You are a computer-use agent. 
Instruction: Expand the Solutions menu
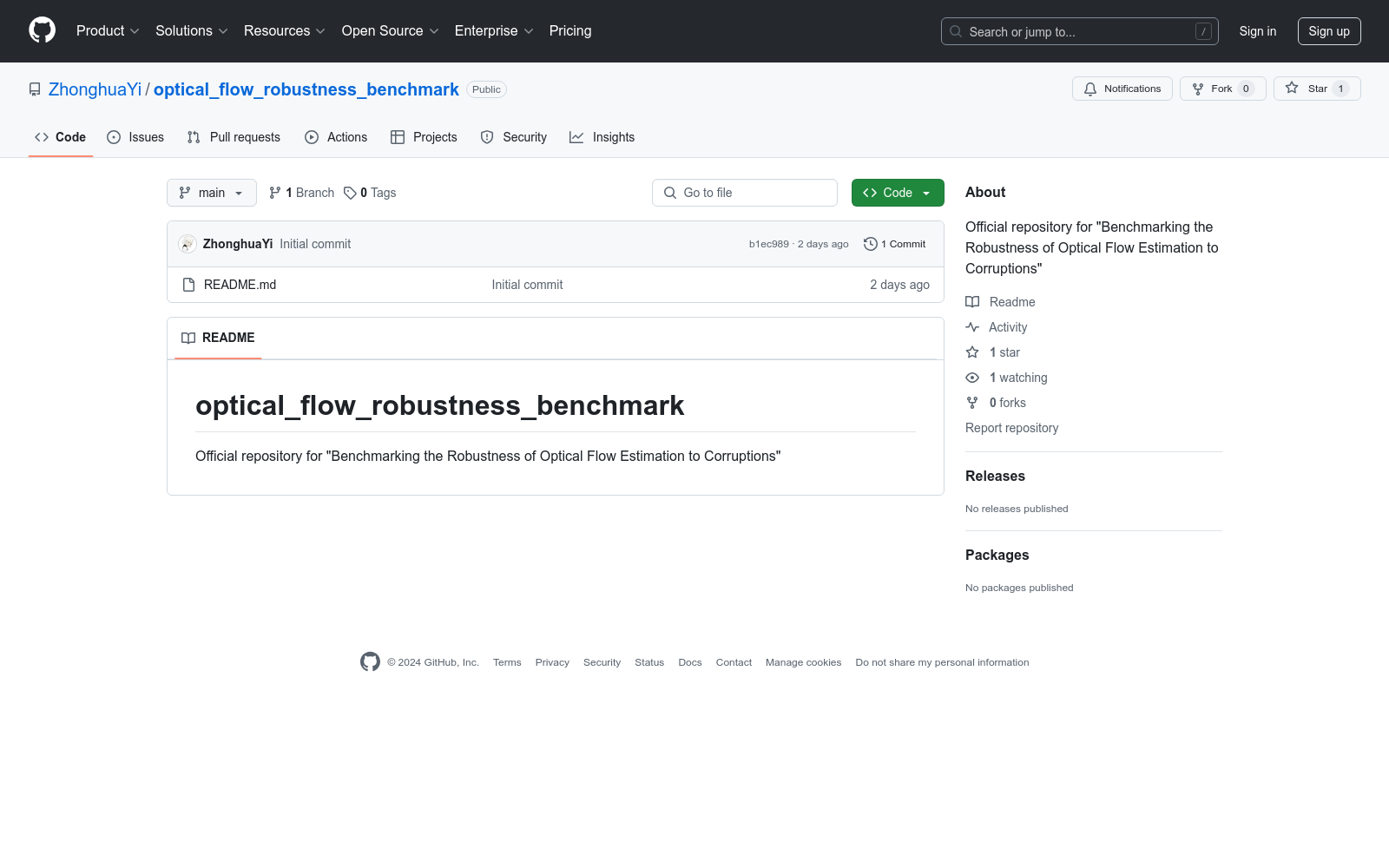click(x=191, y=31)
